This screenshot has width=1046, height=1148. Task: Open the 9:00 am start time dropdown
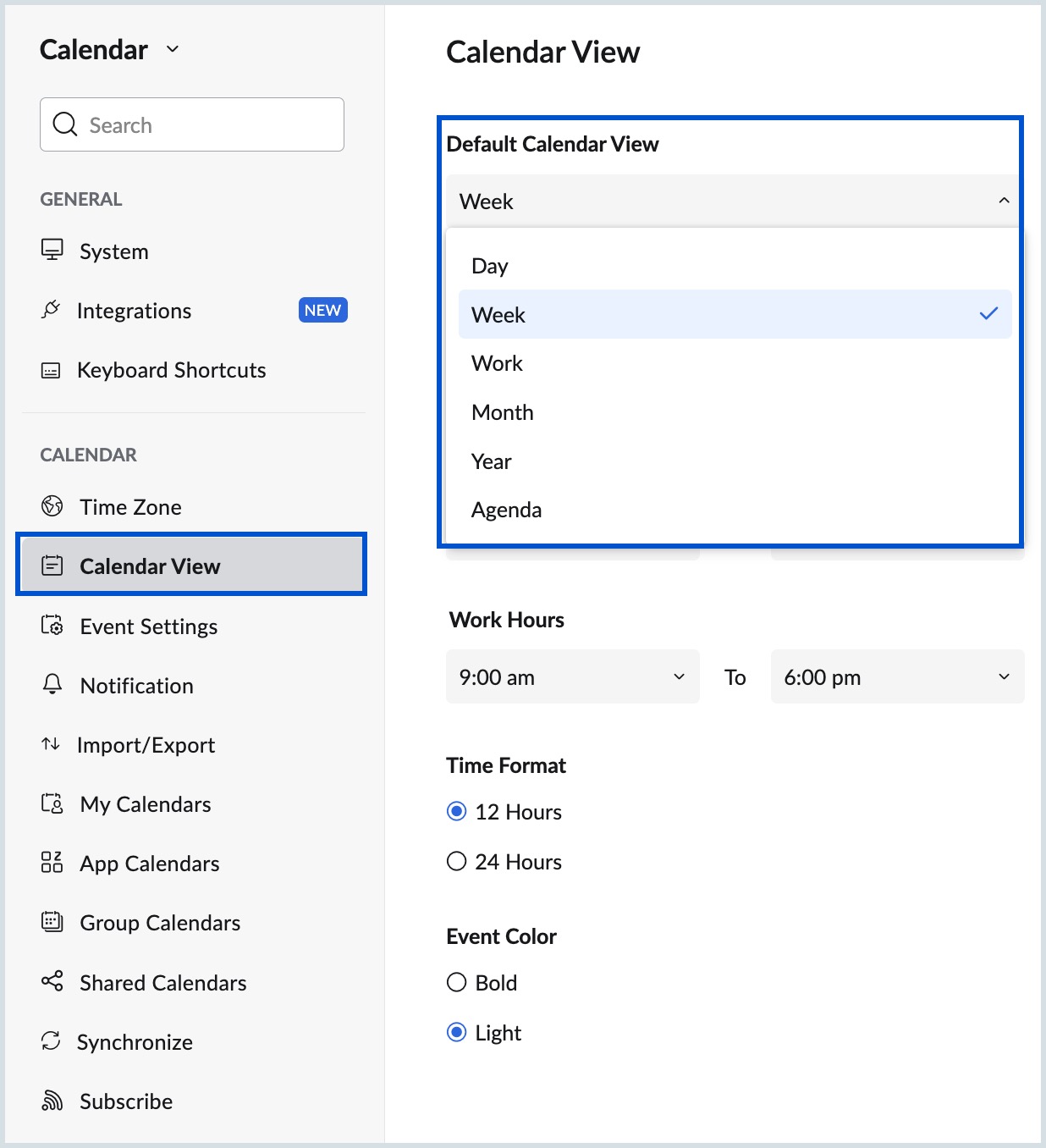coord(572,676)
